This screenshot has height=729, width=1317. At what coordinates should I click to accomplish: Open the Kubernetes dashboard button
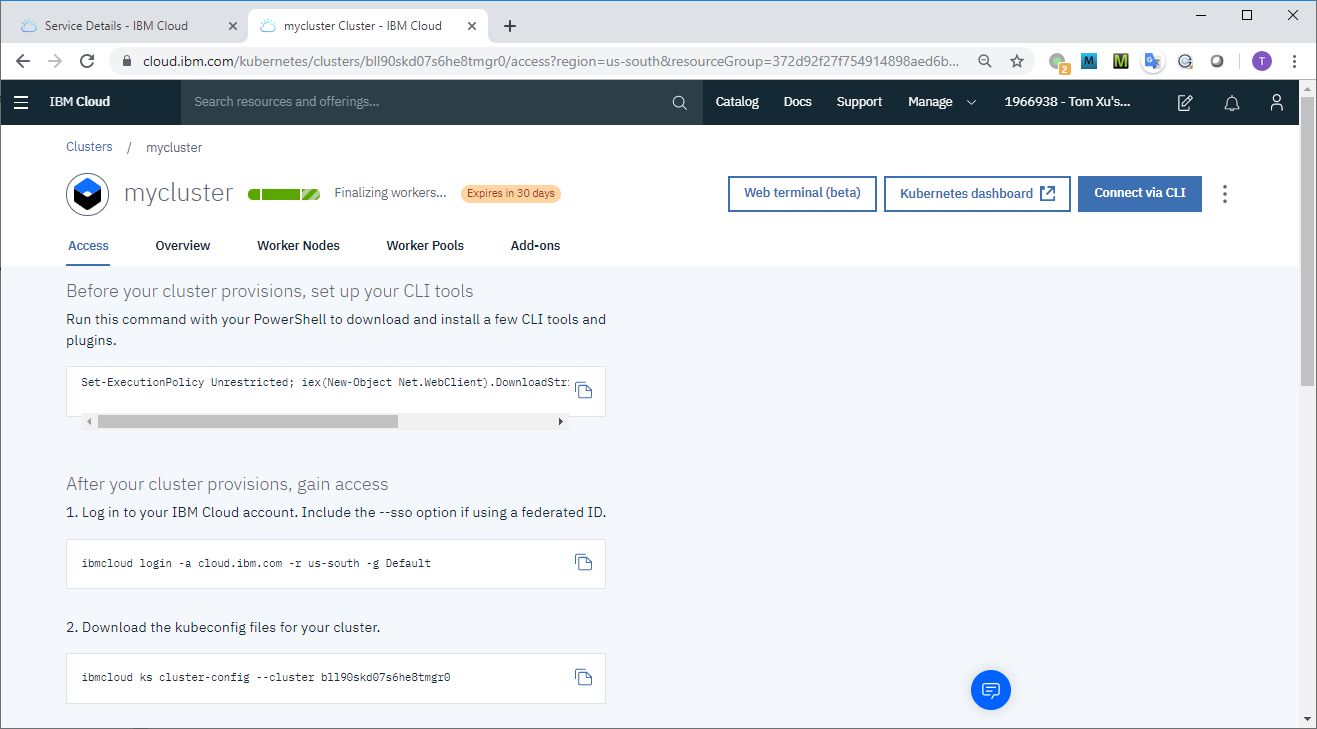coord(977,194)
